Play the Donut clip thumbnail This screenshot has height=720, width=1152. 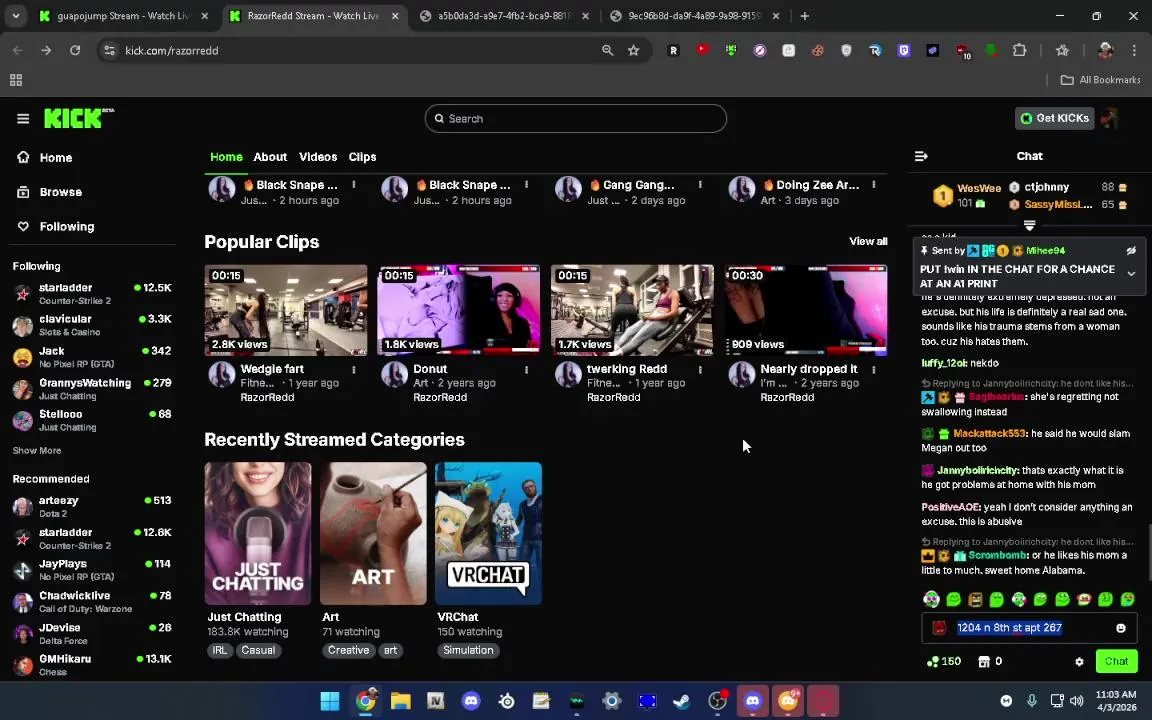click(x=458, y=310)
